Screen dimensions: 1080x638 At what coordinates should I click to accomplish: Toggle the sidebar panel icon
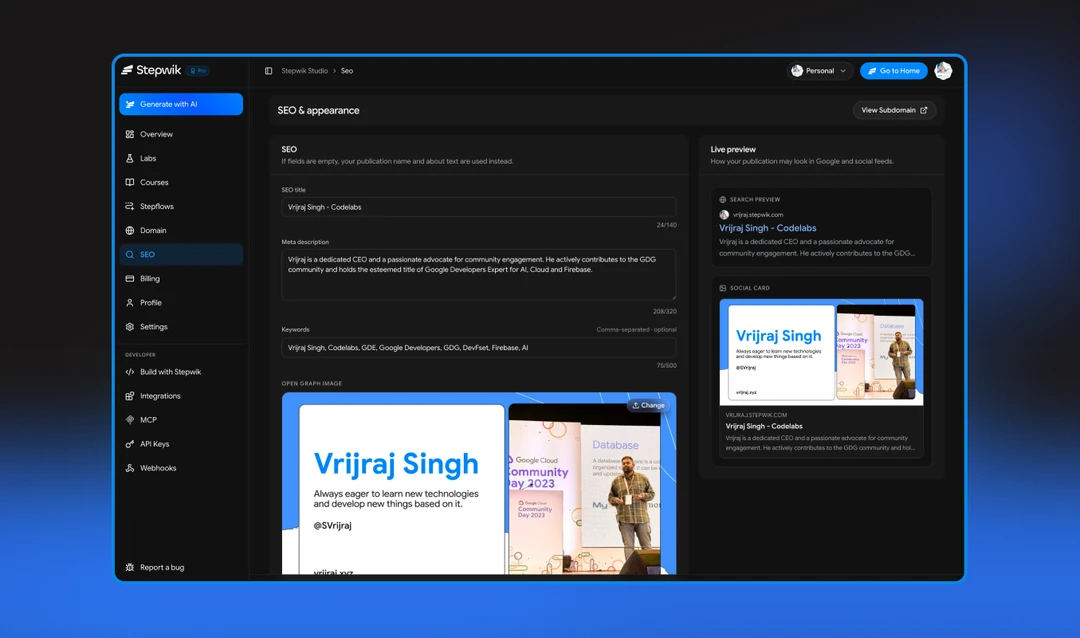[269, 71]
